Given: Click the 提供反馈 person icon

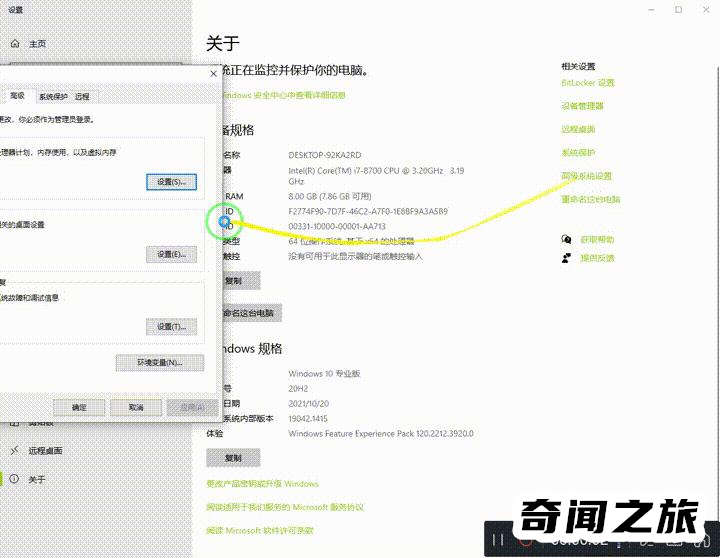Looking at the screenshot, I should pos(566,258).
